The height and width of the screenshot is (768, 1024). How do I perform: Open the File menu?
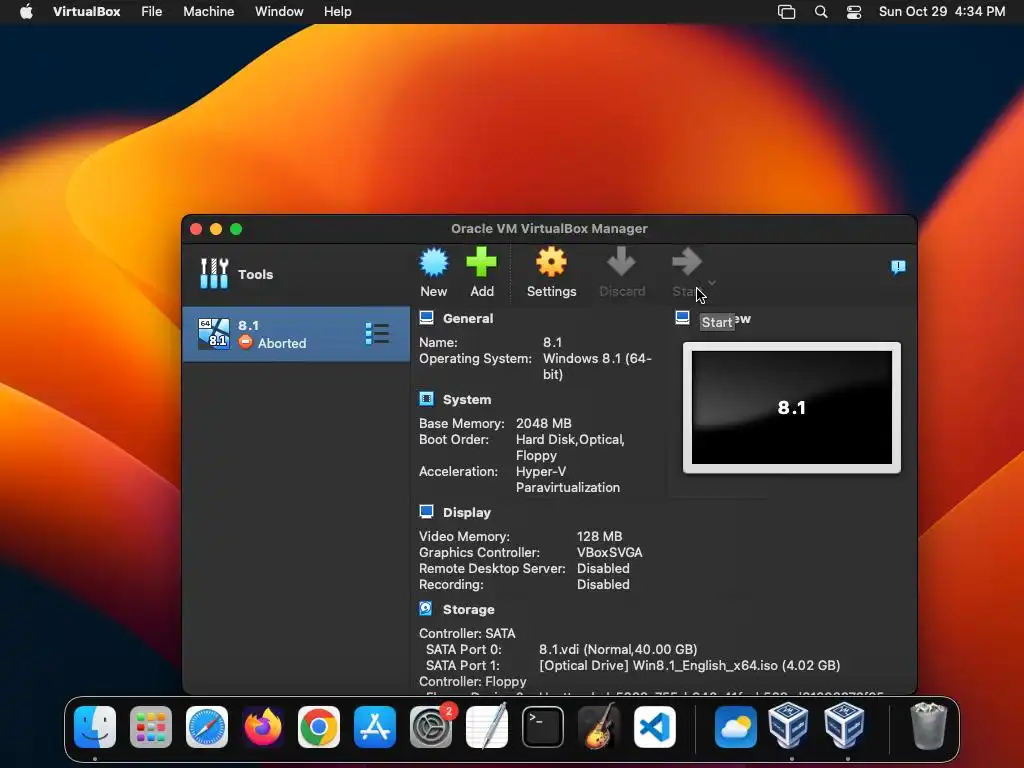tap(152, 11)
